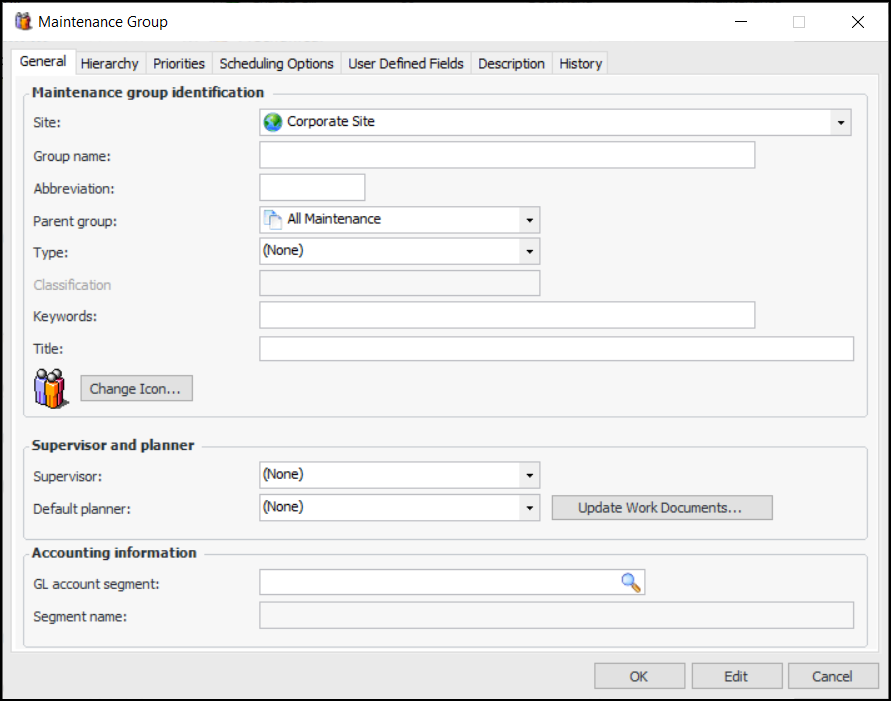Focus the Keywords text field

point(506,316)
